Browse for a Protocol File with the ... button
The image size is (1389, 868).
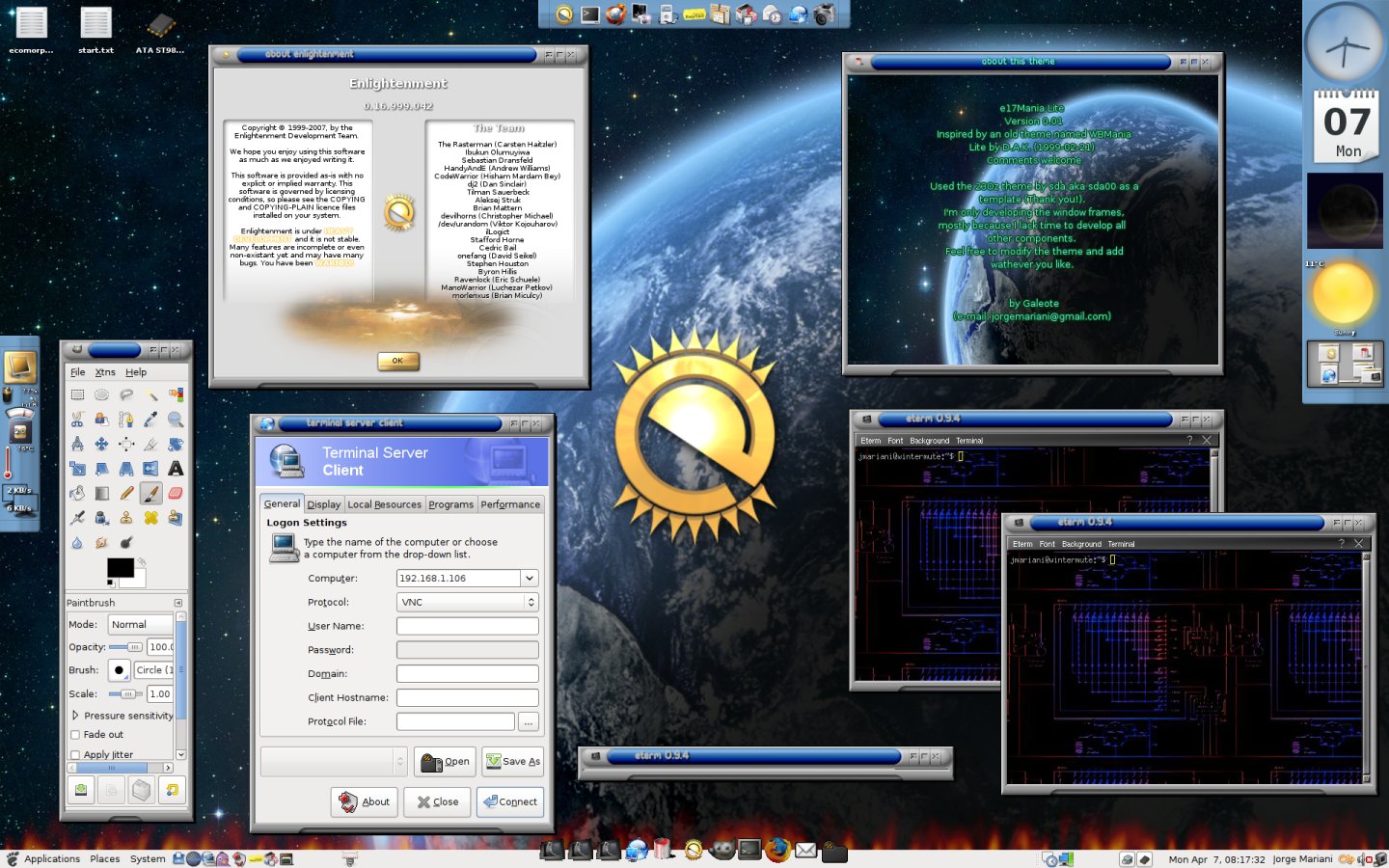pos(528,721)
